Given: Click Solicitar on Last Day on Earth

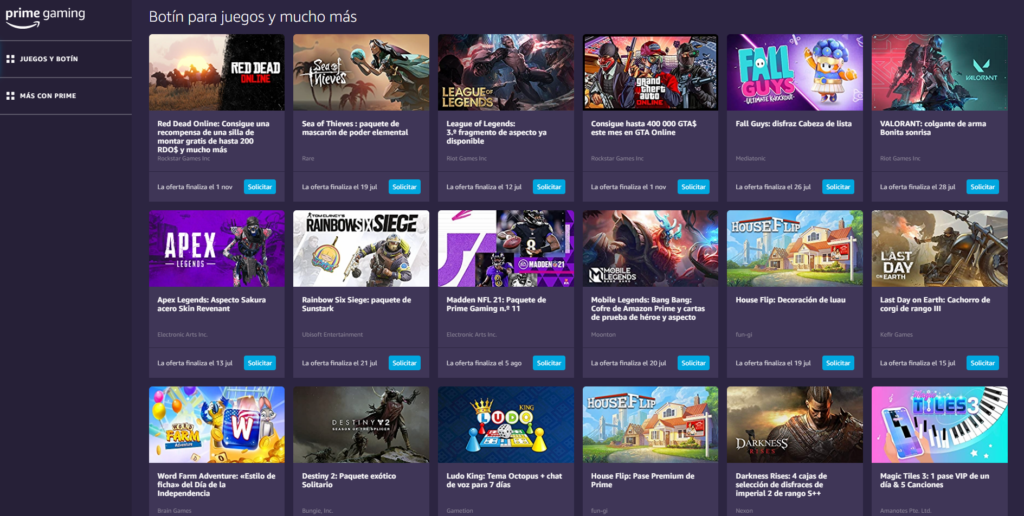Looking at the screenshot, I should pos(983,363).
